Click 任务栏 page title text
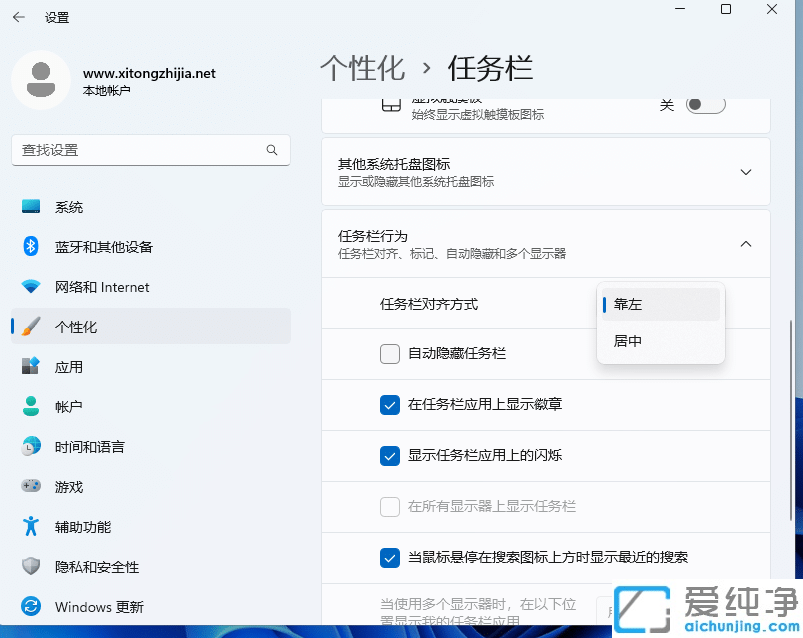 [490, 68]
